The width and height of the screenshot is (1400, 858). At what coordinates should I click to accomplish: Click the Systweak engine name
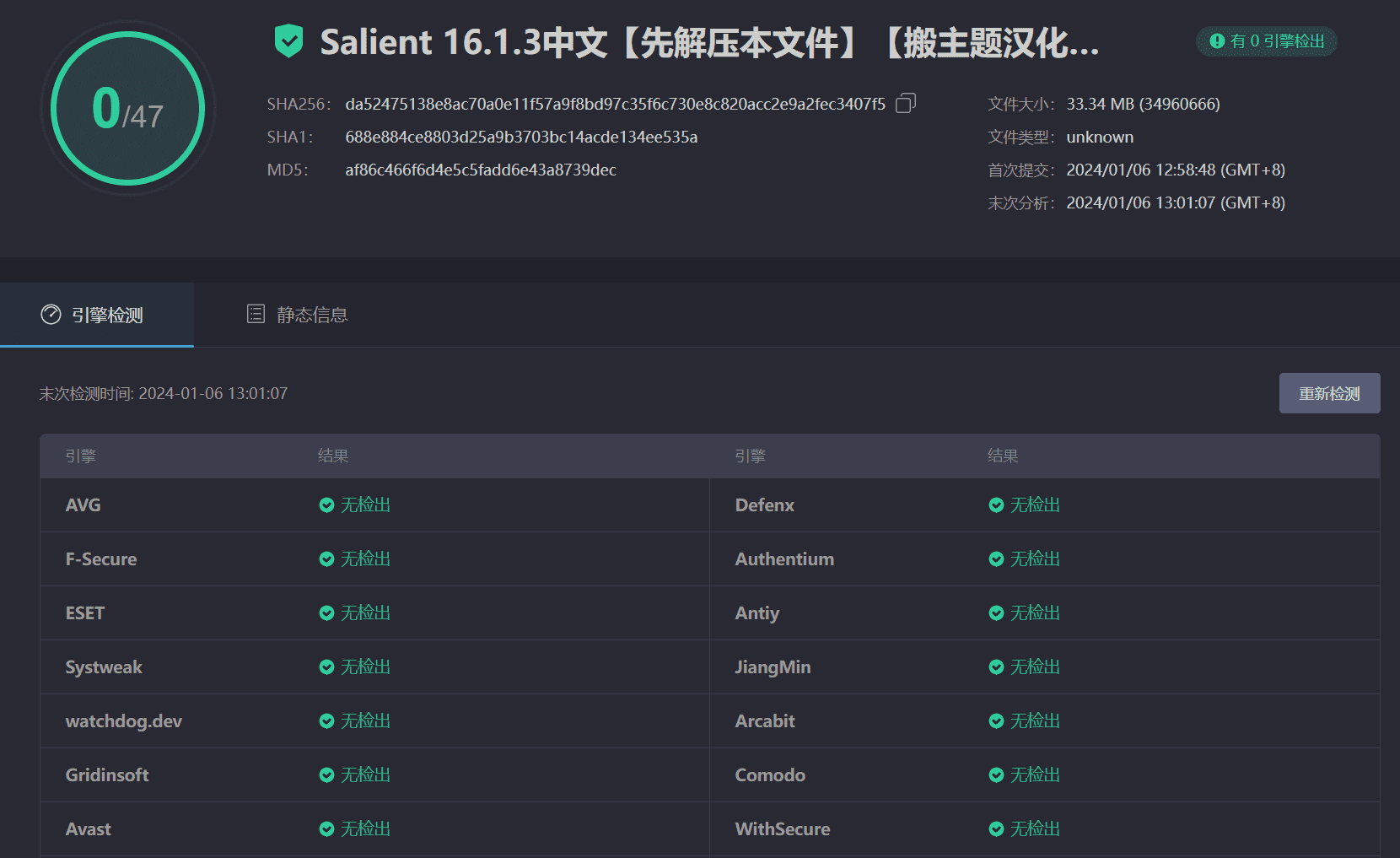tap(104, 667)
